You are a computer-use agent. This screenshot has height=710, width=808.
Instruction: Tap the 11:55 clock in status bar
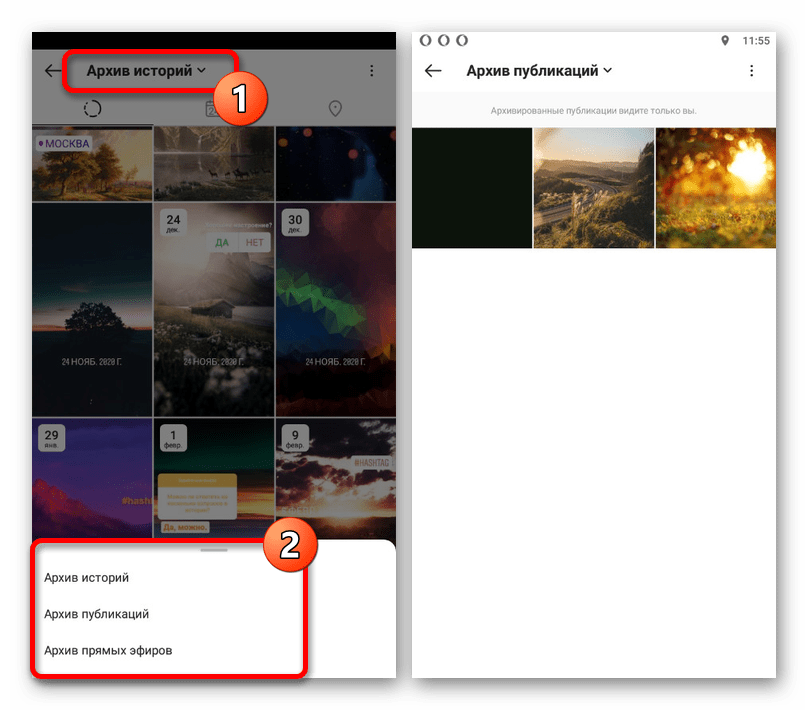pos(756,41)
